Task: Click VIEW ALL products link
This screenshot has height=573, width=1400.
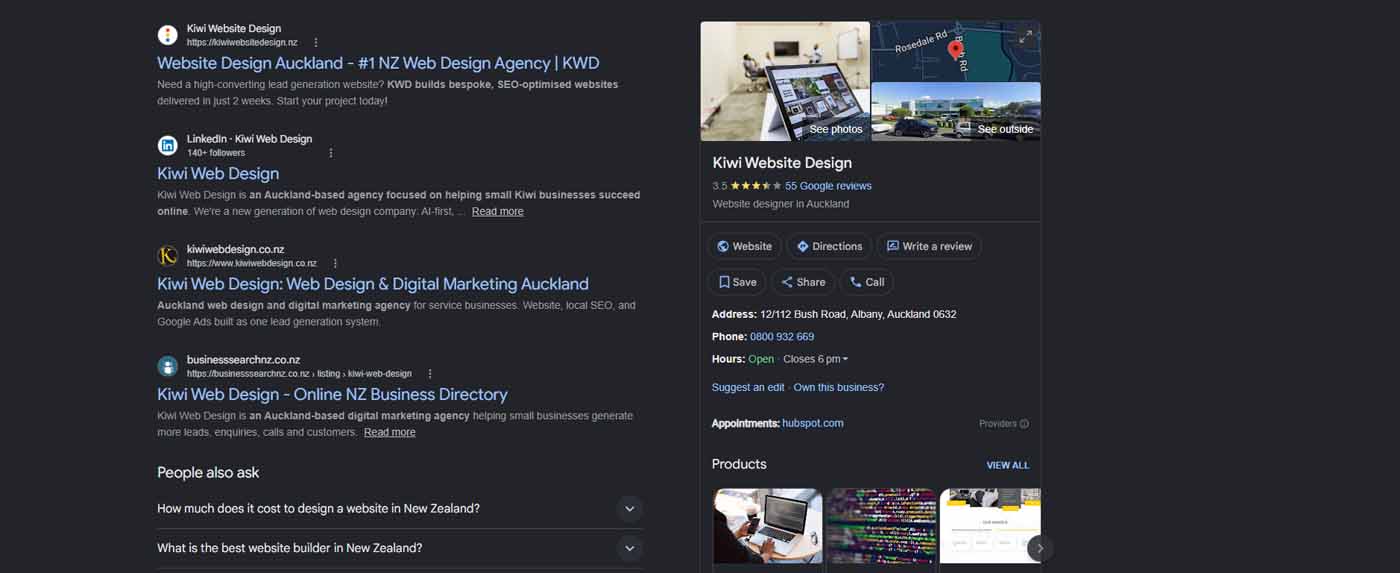Action: [x=1008, y=465]
